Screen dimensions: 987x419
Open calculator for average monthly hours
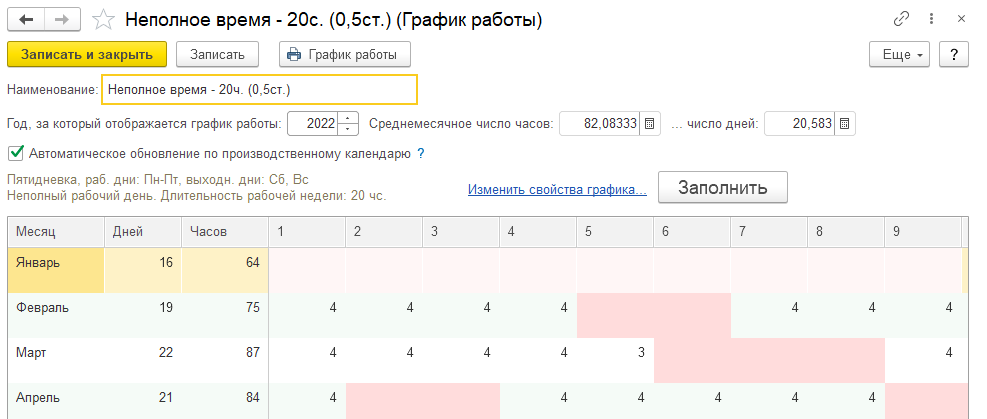coord(649,124)
